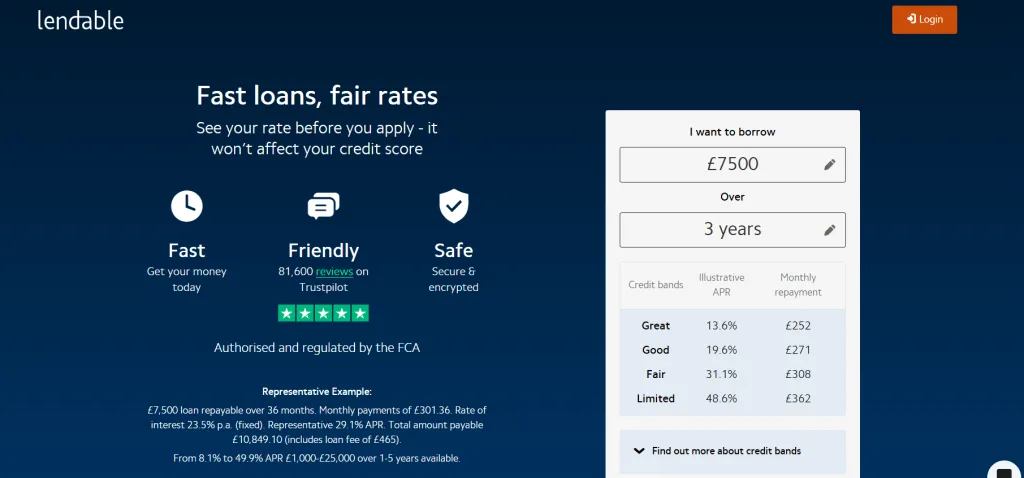
Task: Select the Limited credit band row
Action: click(732, 398)
